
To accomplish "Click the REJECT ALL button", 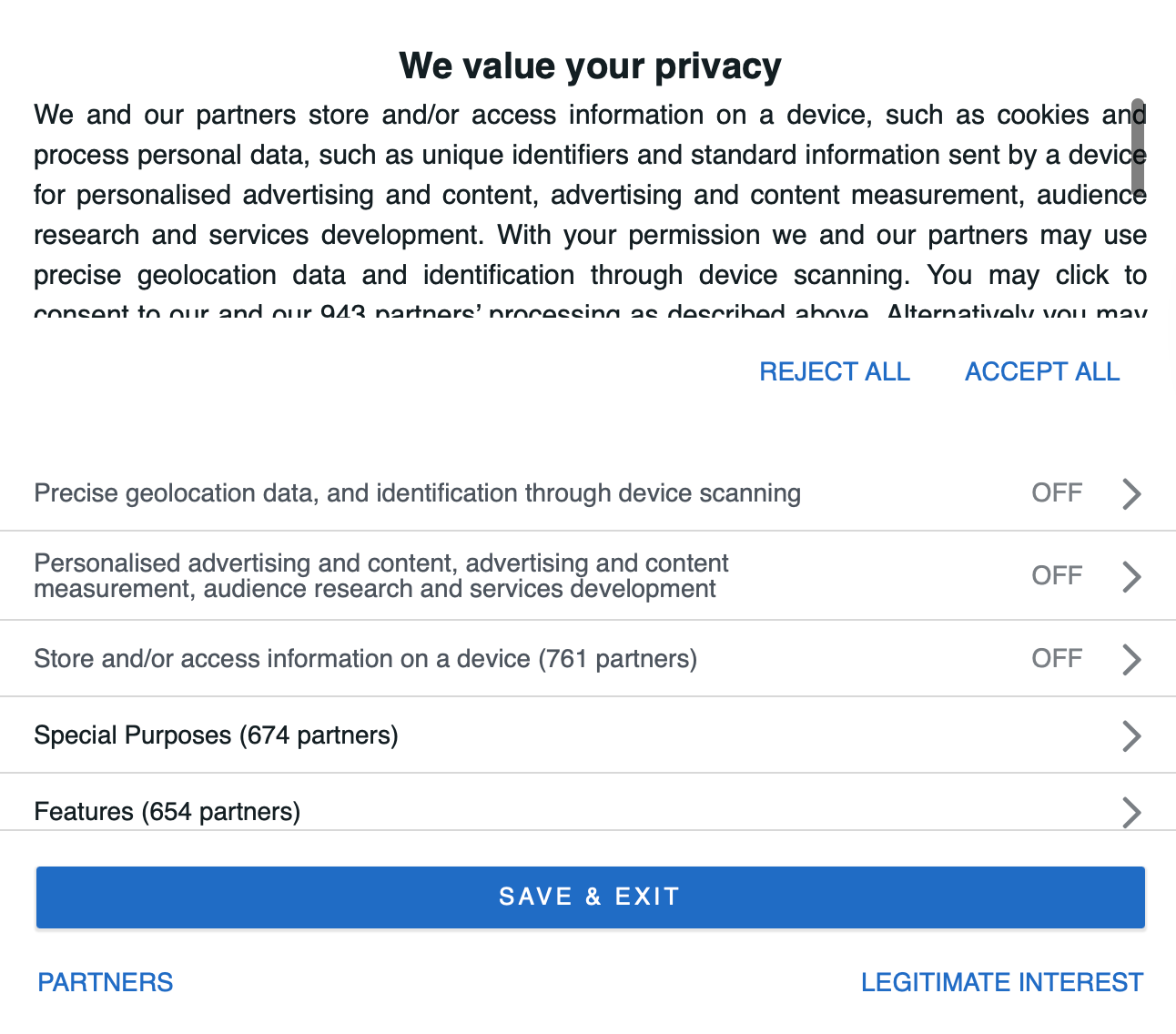I will coord(835,371).
